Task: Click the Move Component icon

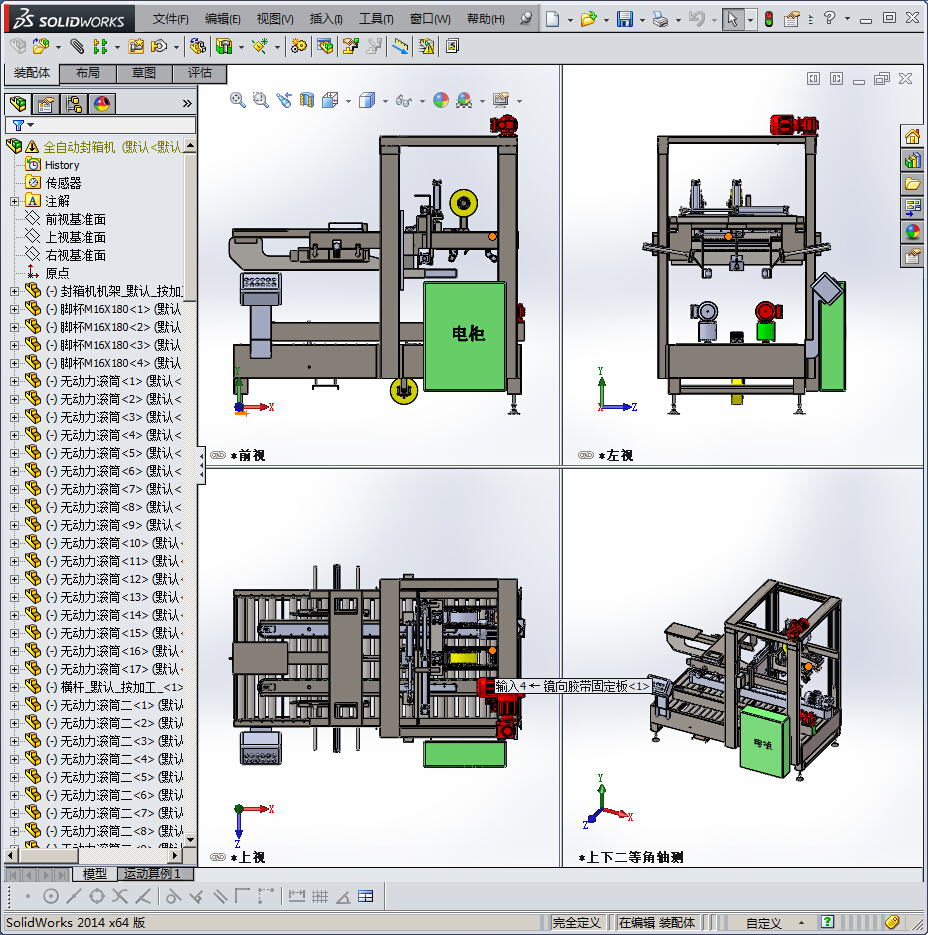Action: [159, 46]
